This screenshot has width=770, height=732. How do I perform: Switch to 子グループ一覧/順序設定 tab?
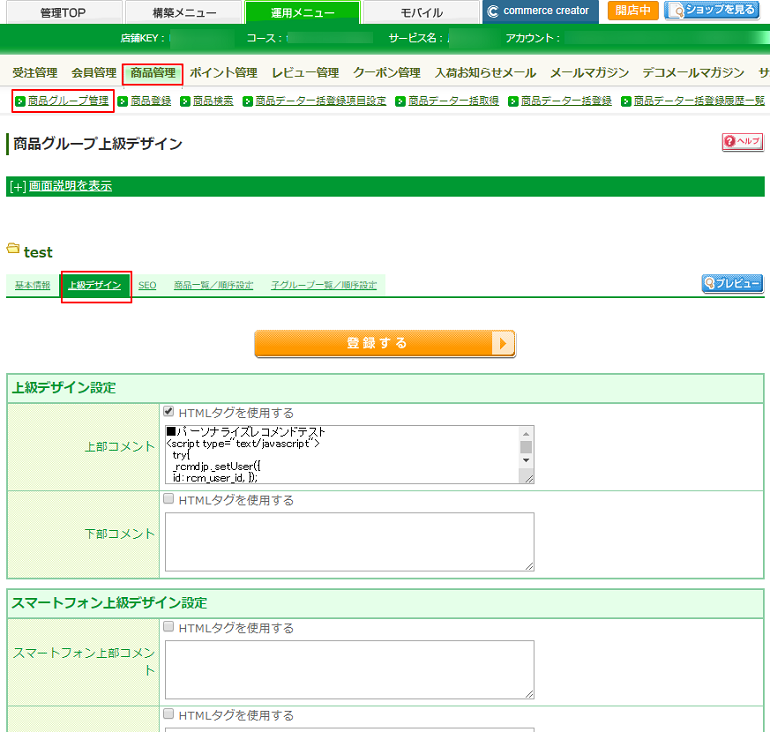(x=324, y=285)
